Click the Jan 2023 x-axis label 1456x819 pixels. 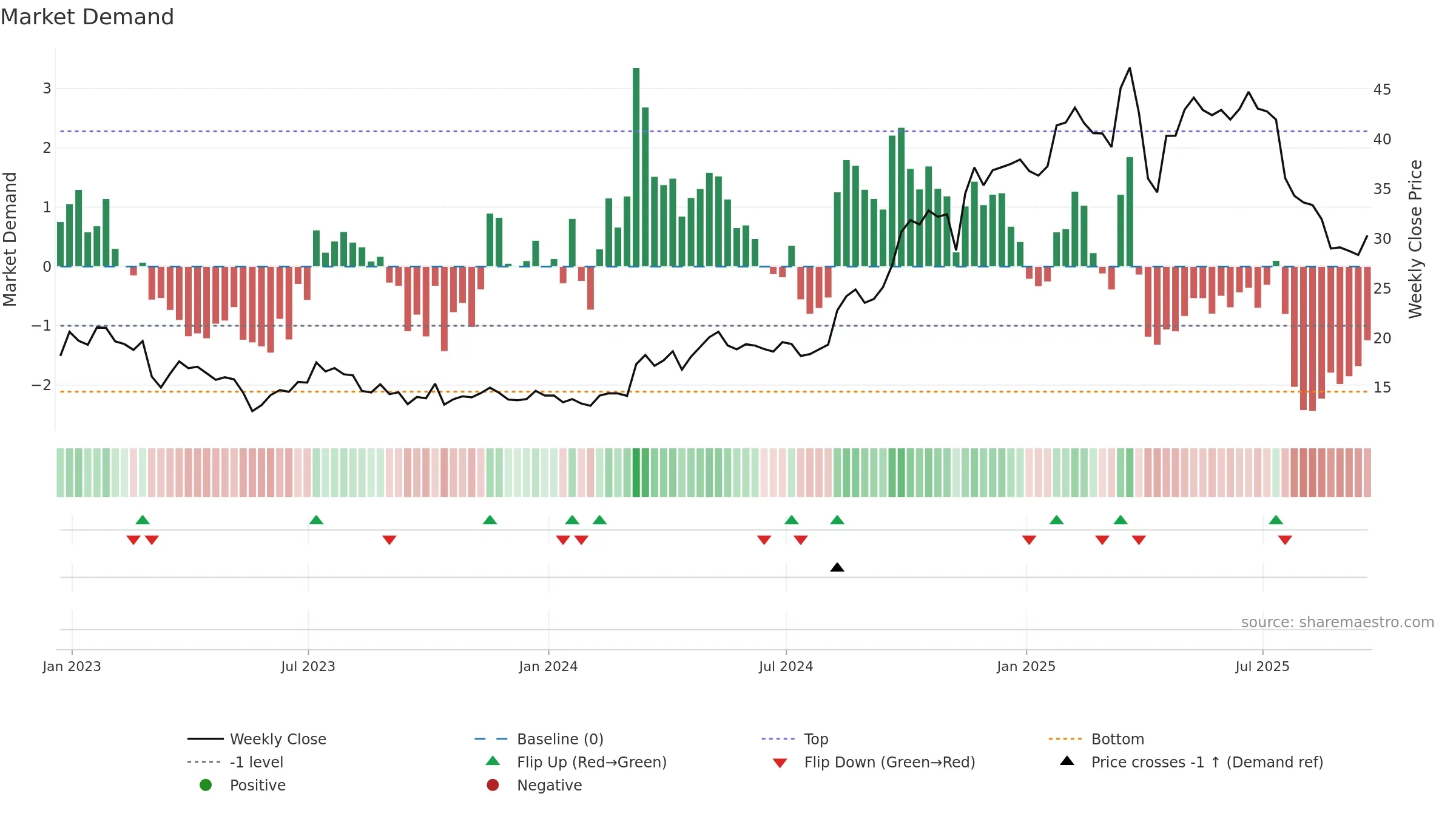point(72,667)
